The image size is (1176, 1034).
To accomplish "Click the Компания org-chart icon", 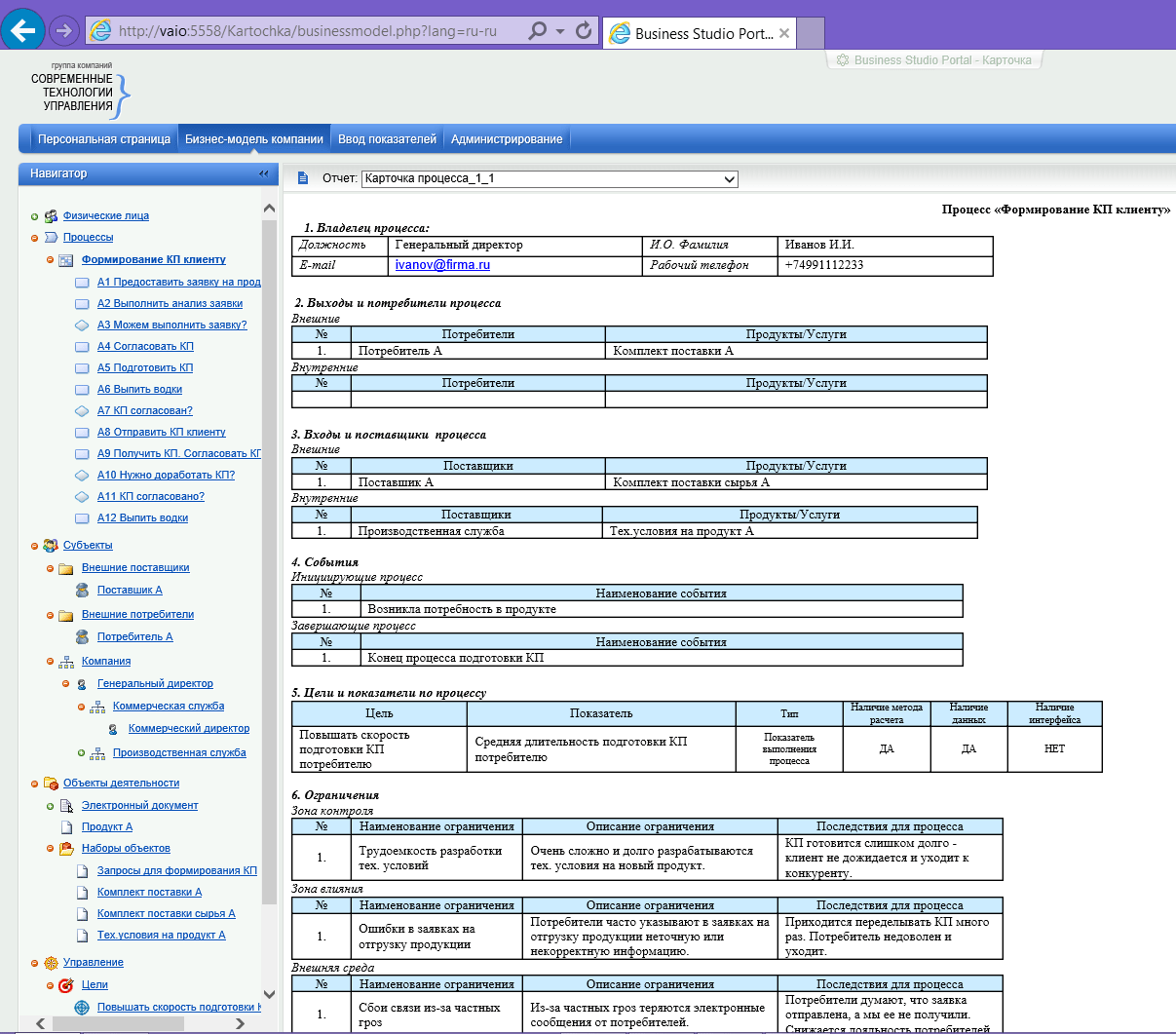I will 66,662.
